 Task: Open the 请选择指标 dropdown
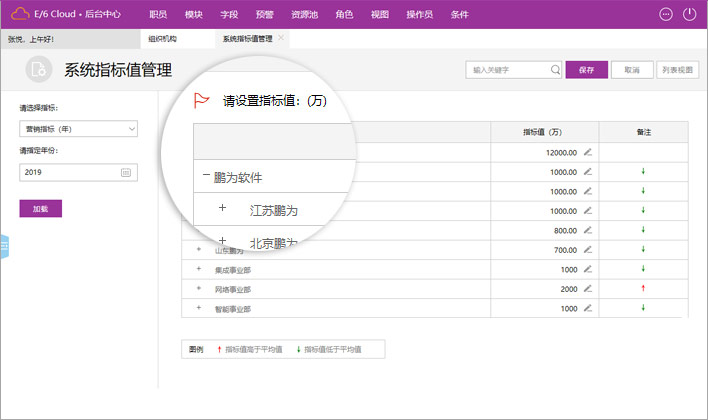point(78,129)
